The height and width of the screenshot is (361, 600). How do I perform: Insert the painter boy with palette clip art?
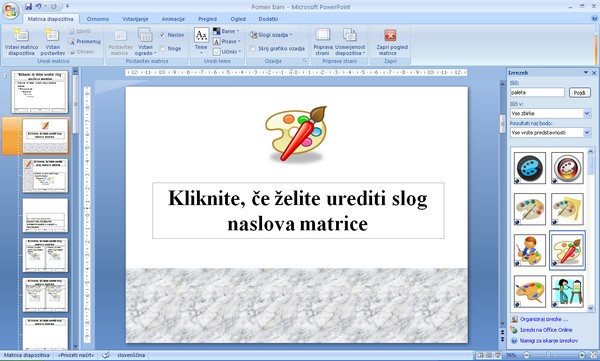point(530,250)
